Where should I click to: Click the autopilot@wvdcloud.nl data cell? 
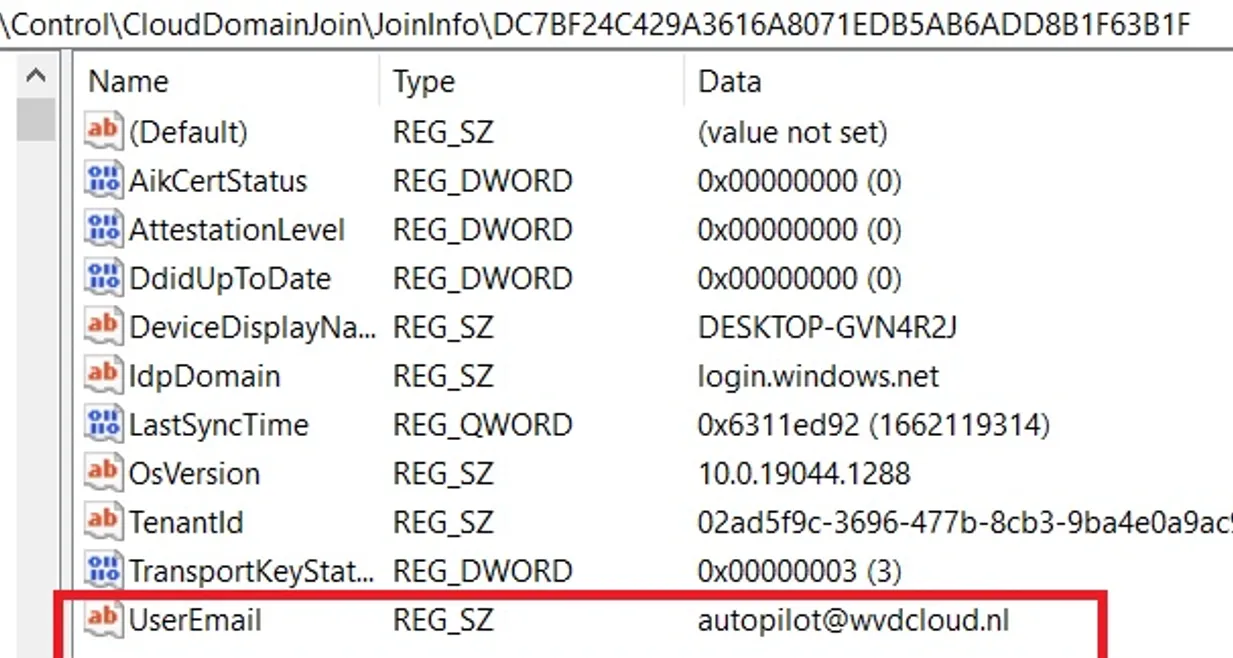point(853,620)
